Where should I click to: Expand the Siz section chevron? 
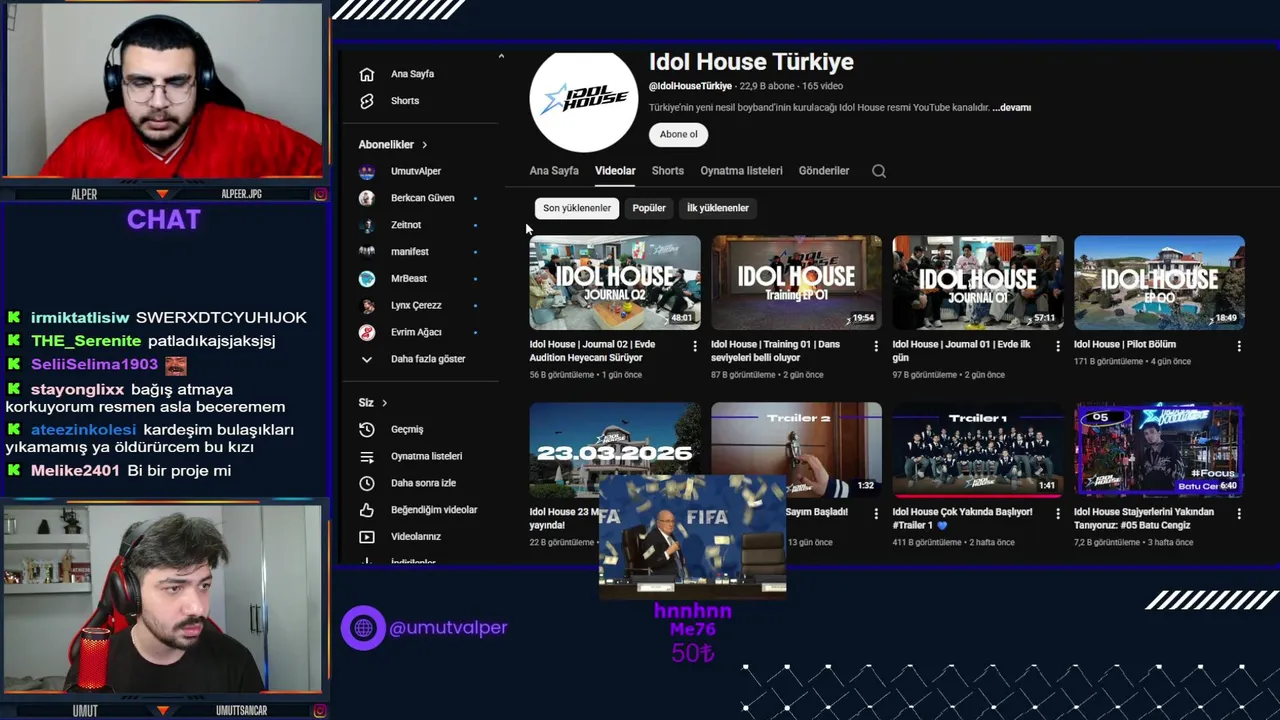point(384,403)
